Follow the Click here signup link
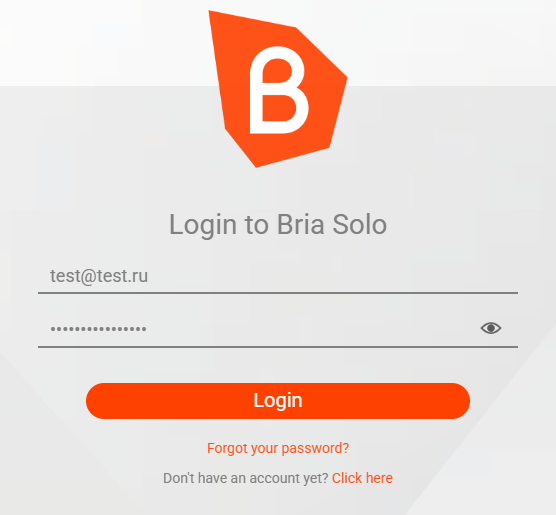Screen dimensions: 556x515 pos(362,478)
